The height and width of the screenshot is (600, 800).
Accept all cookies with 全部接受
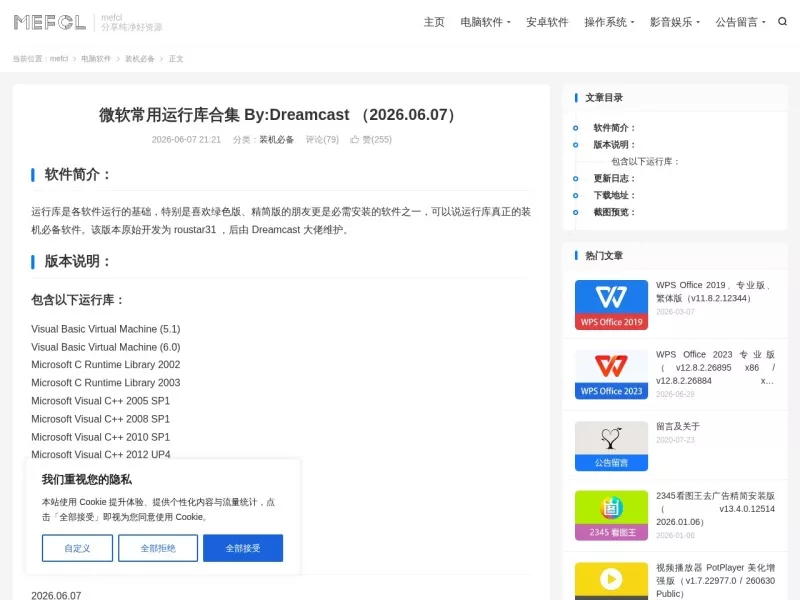tap(243, 548)
